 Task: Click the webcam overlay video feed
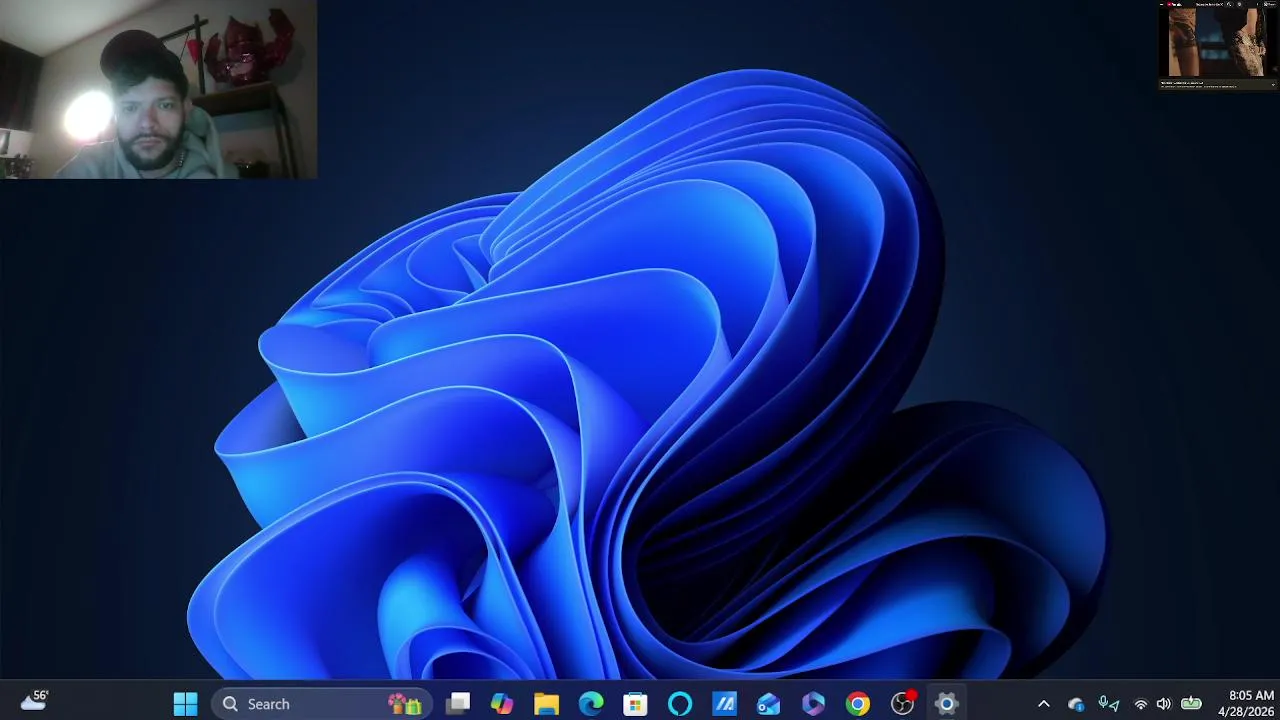point(159,90)
